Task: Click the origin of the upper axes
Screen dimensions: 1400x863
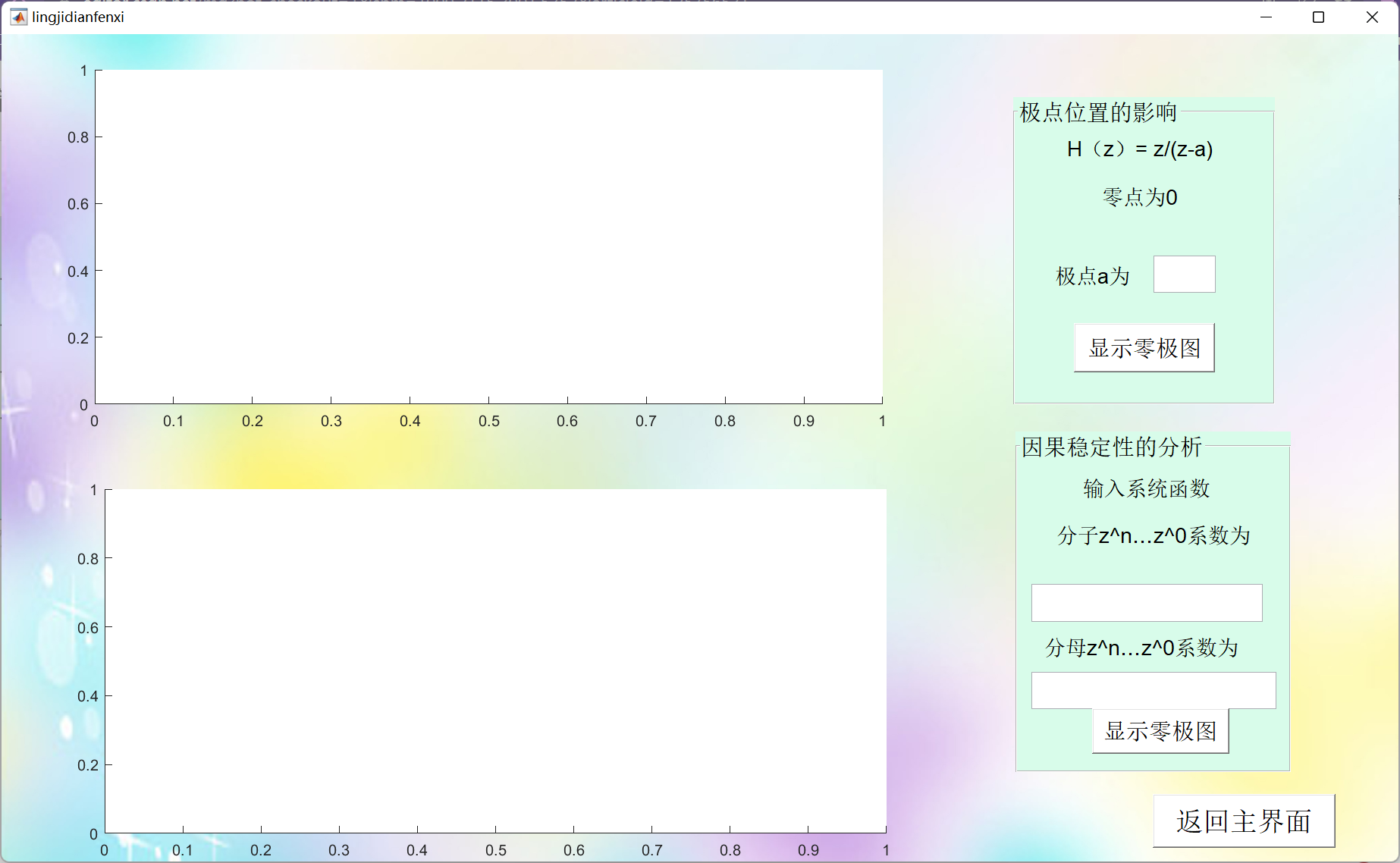Action: pos(94,404)
